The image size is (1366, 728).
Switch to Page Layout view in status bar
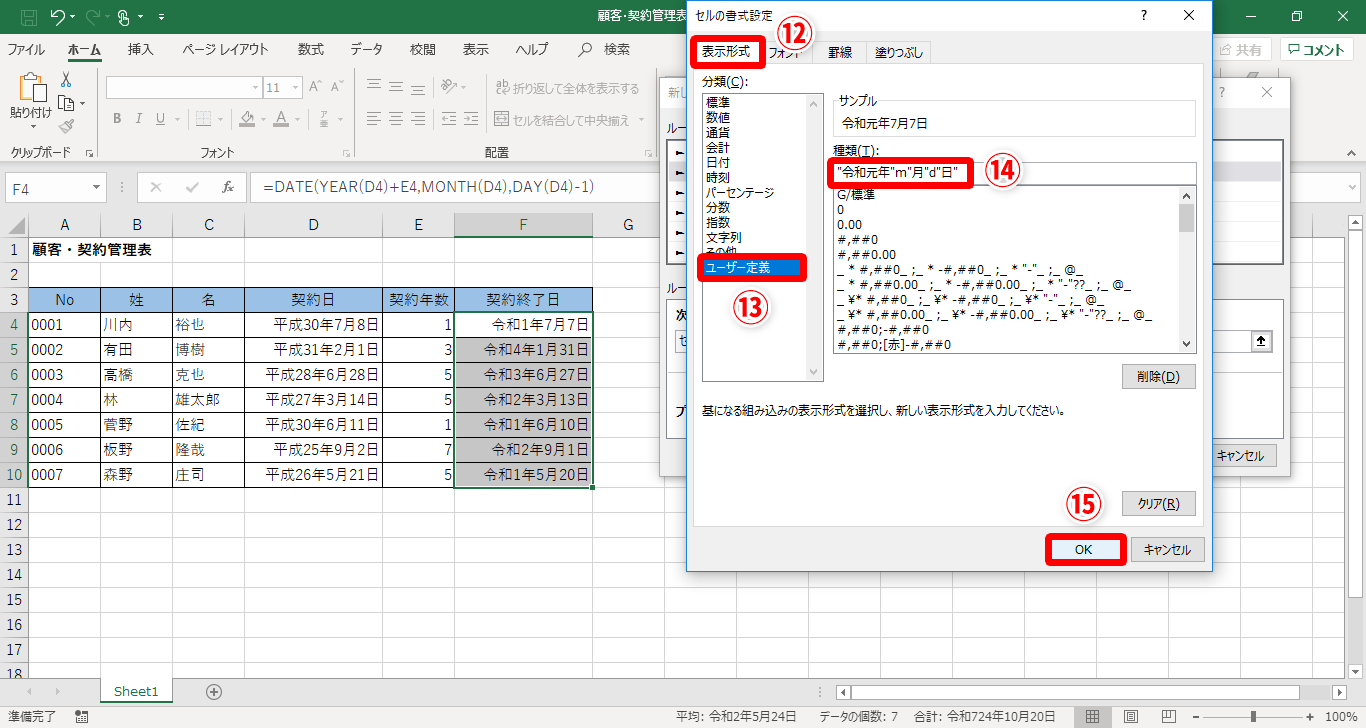pos(1130,717)
